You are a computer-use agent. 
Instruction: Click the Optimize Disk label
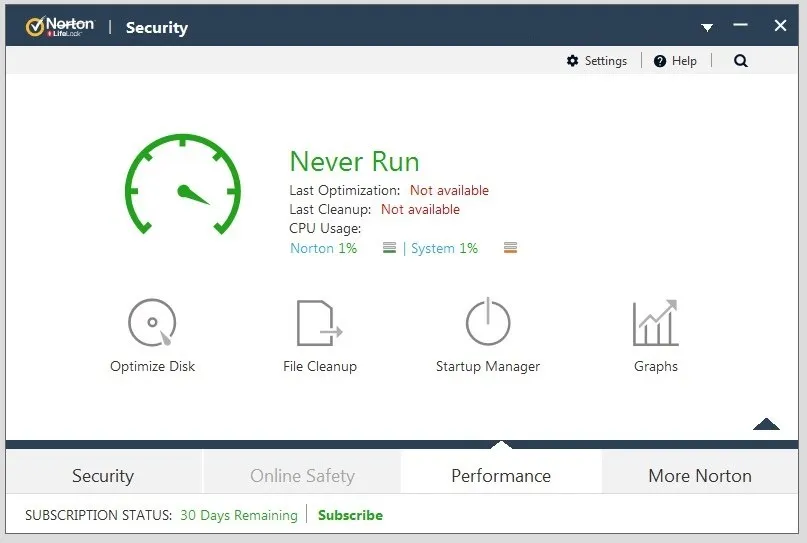point(152,366)
